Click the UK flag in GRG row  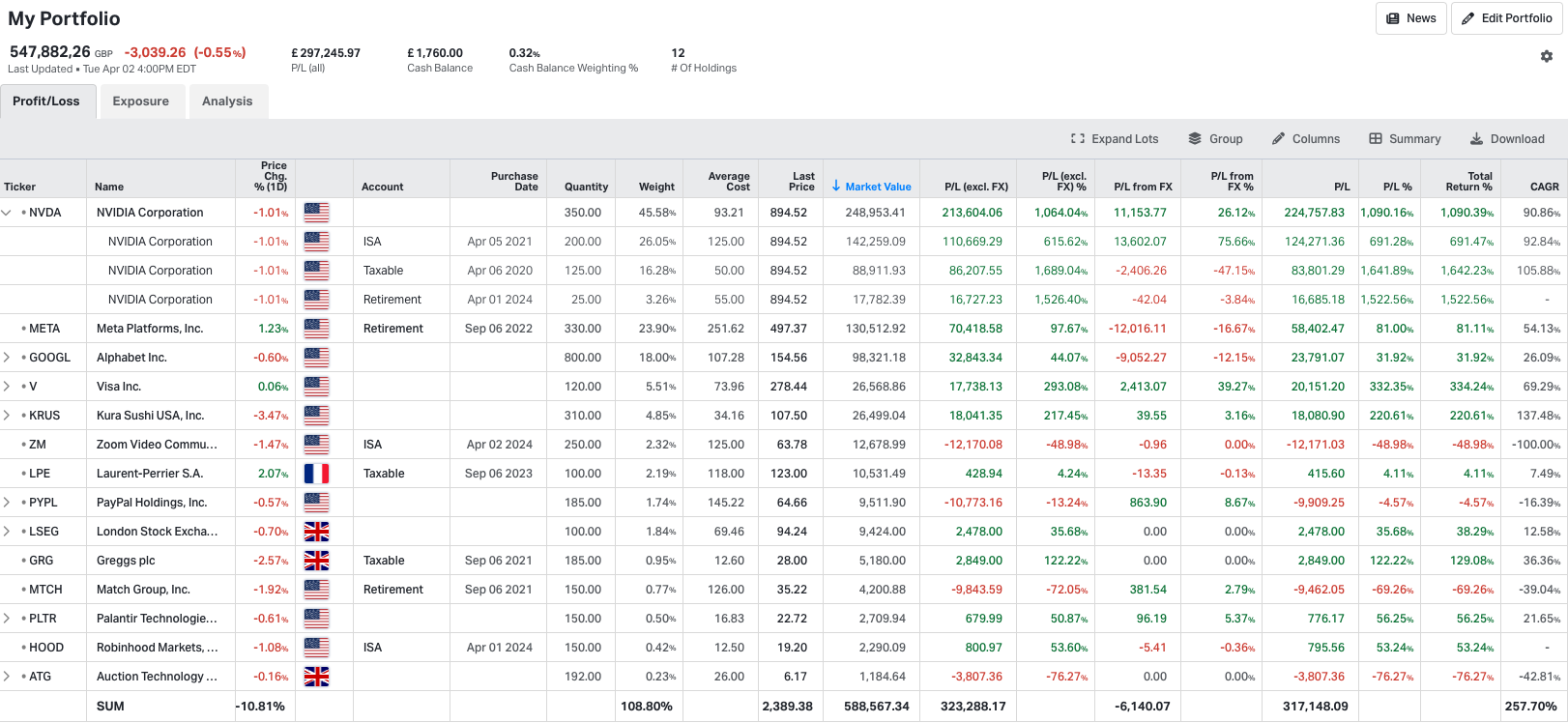(316, 561)
